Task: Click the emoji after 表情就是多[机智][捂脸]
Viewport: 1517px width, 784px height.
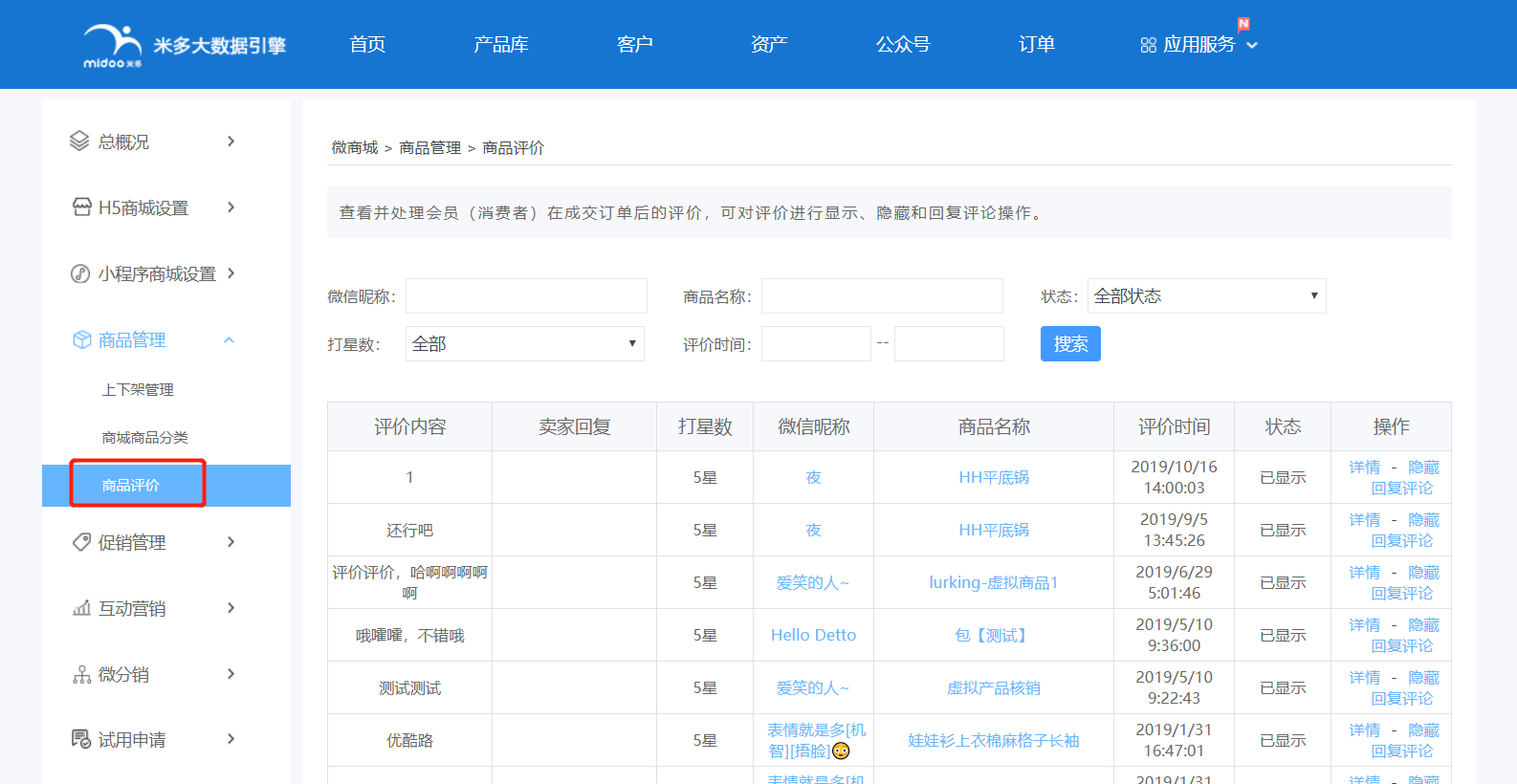Action: (841, 751)
